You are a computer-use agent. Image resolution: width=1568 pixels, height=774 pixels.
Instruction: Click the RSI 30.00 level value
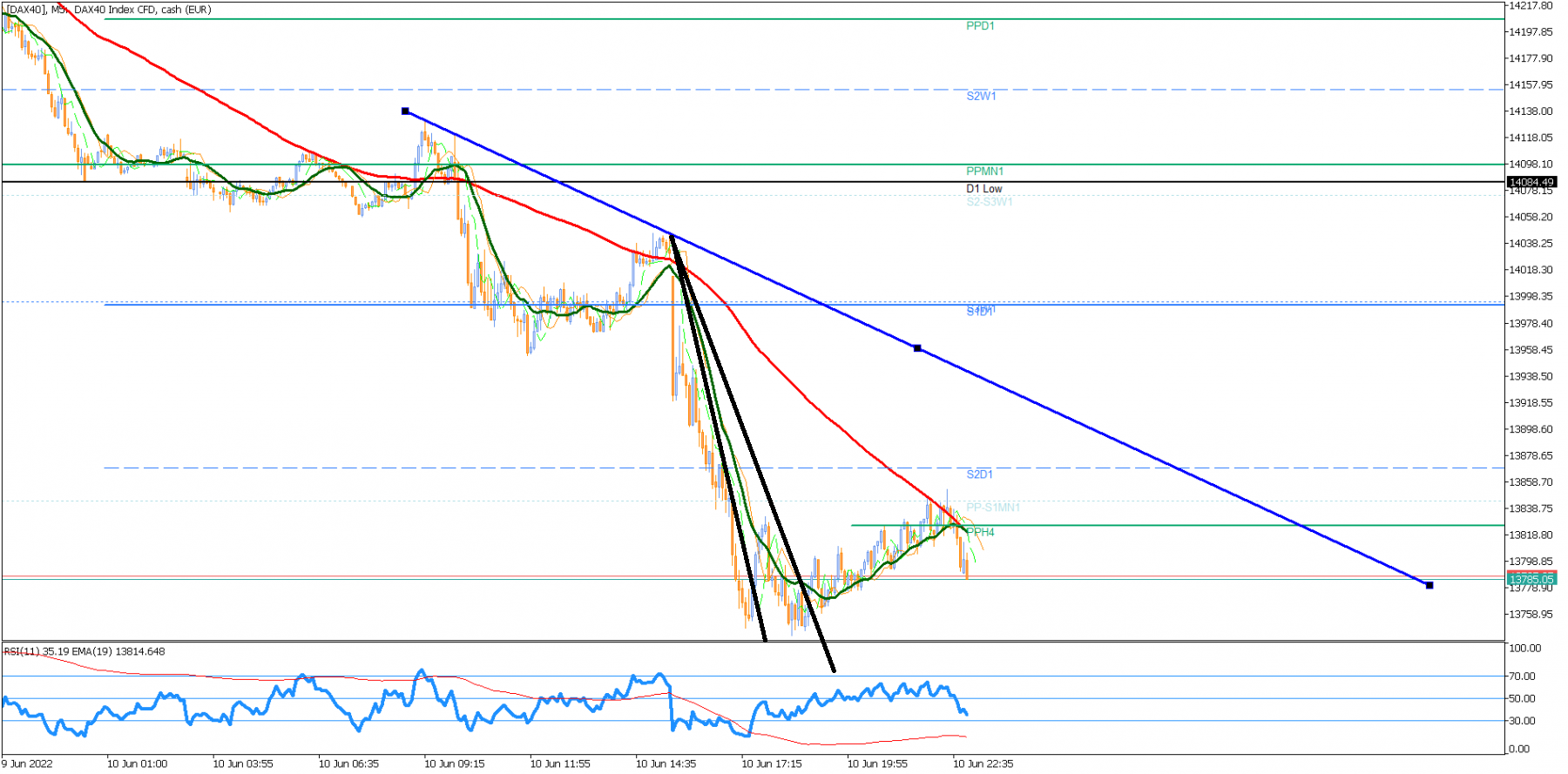[1522, 721]
